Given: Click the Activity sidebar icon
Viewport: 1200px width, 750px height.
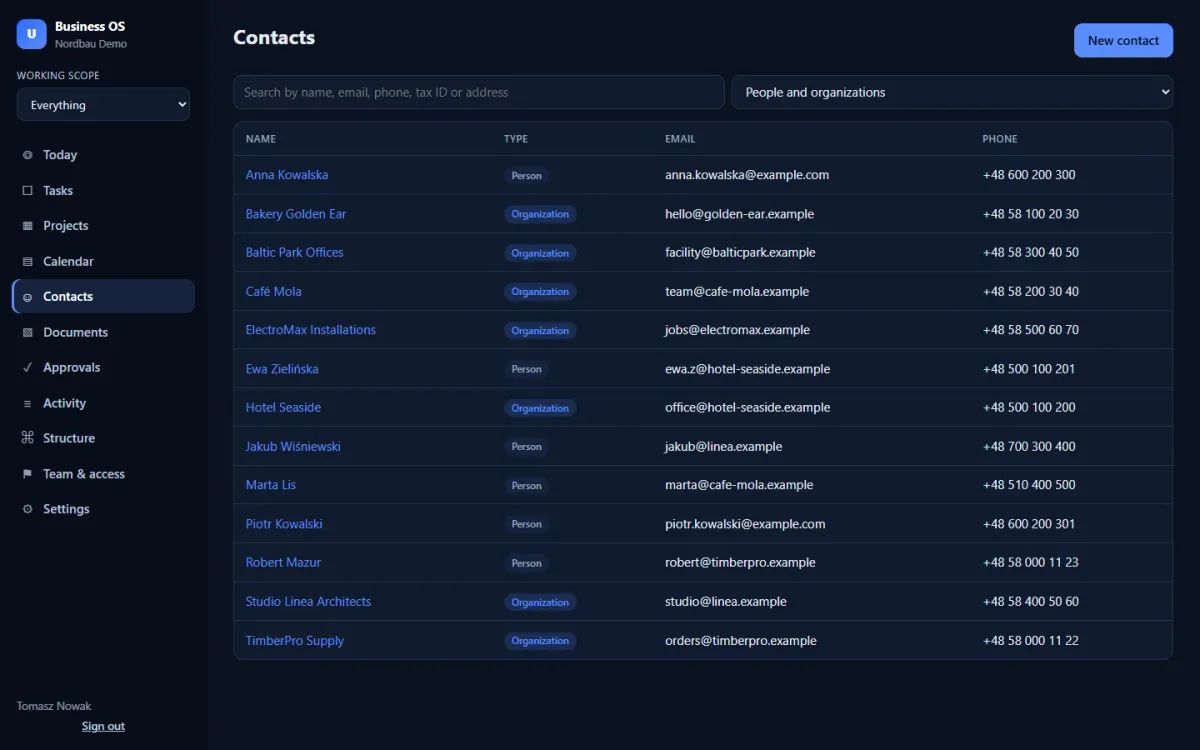Looking at the screenshot, I should pyautogui.click(x=27, y=403).
